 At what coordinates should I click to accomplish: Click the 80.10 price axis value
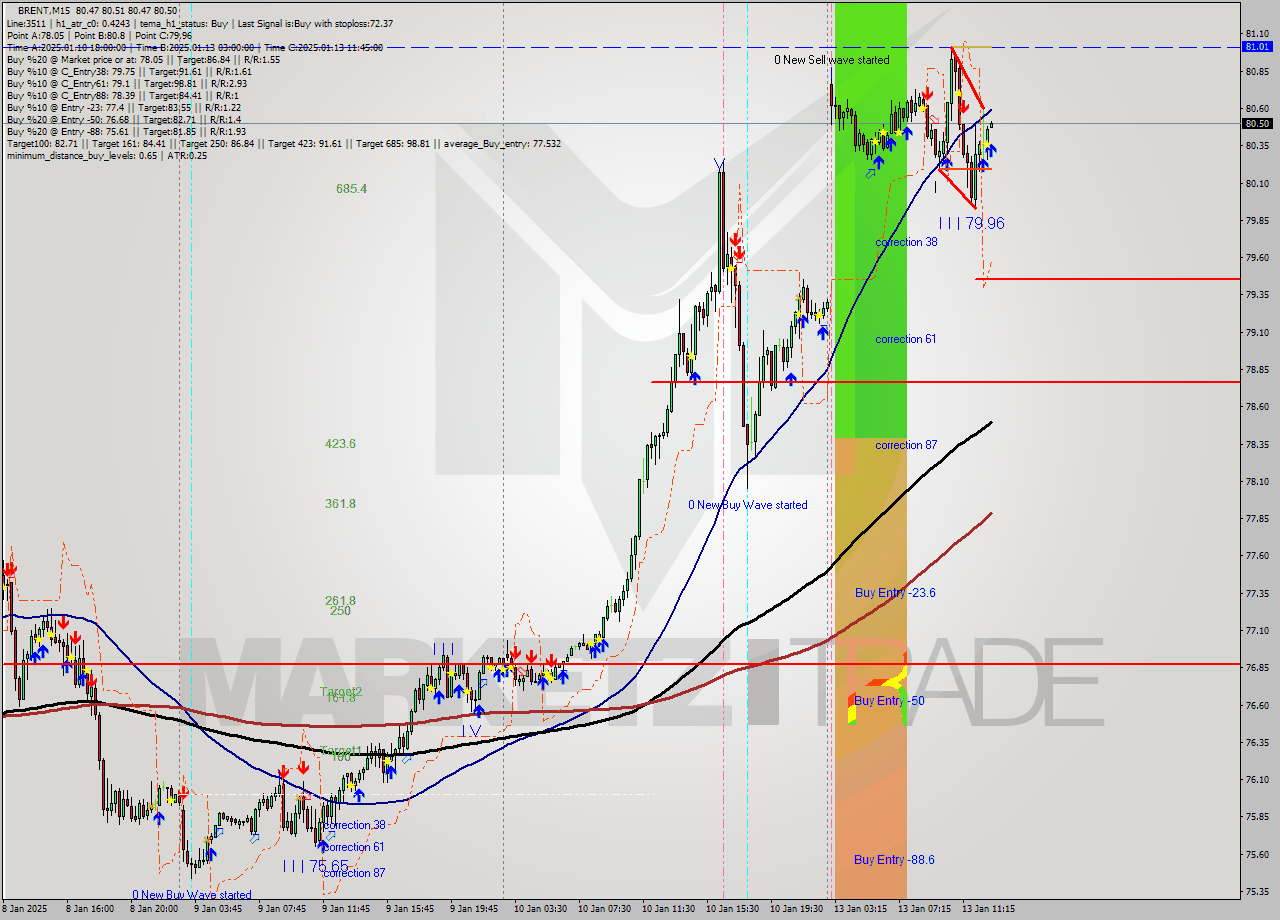[1257, 183]
